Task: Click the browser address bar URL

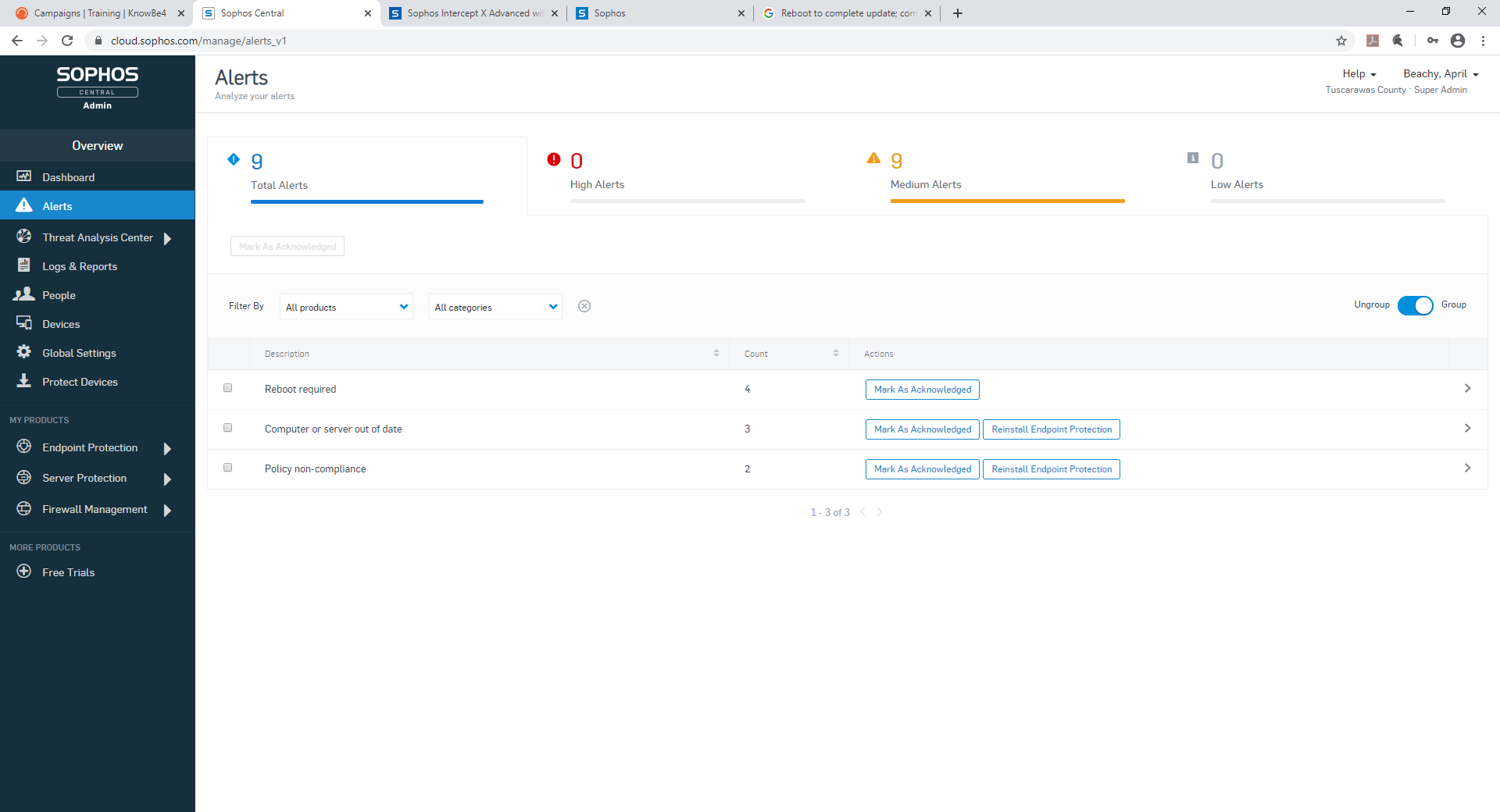Action: point(198,41)
